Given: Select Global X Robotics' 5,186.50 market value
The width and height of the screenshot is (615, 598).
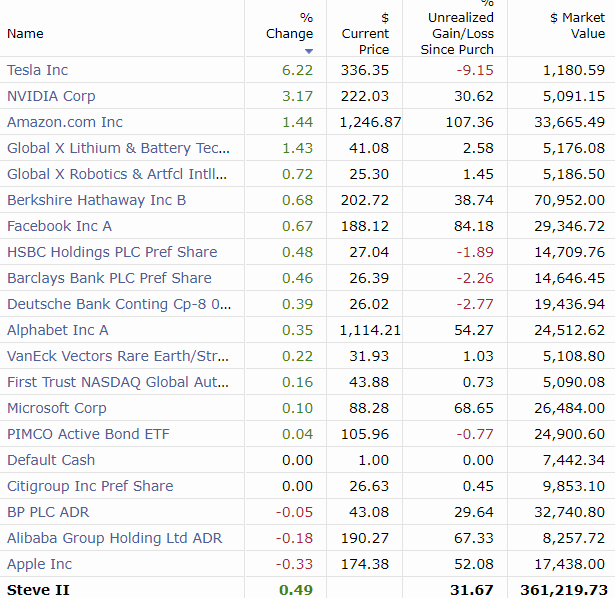Looking at the screenshot, I should pyautogui.click(x=574, y=174).
